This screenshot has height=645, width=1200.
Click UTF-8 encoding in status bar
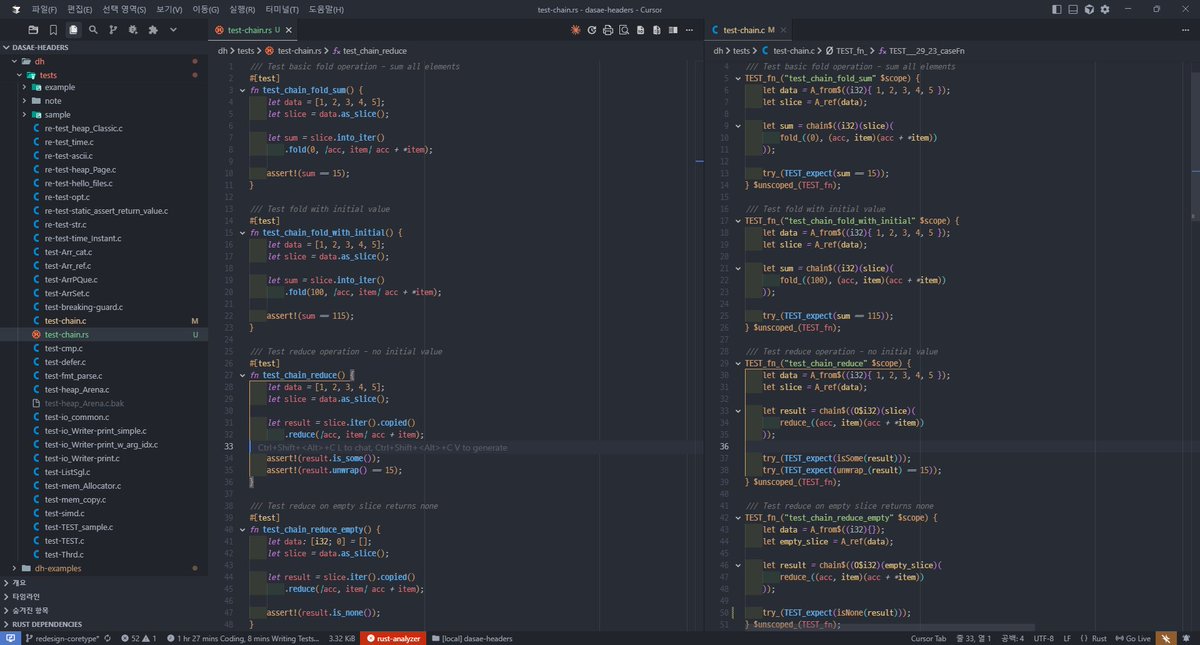1043,638
